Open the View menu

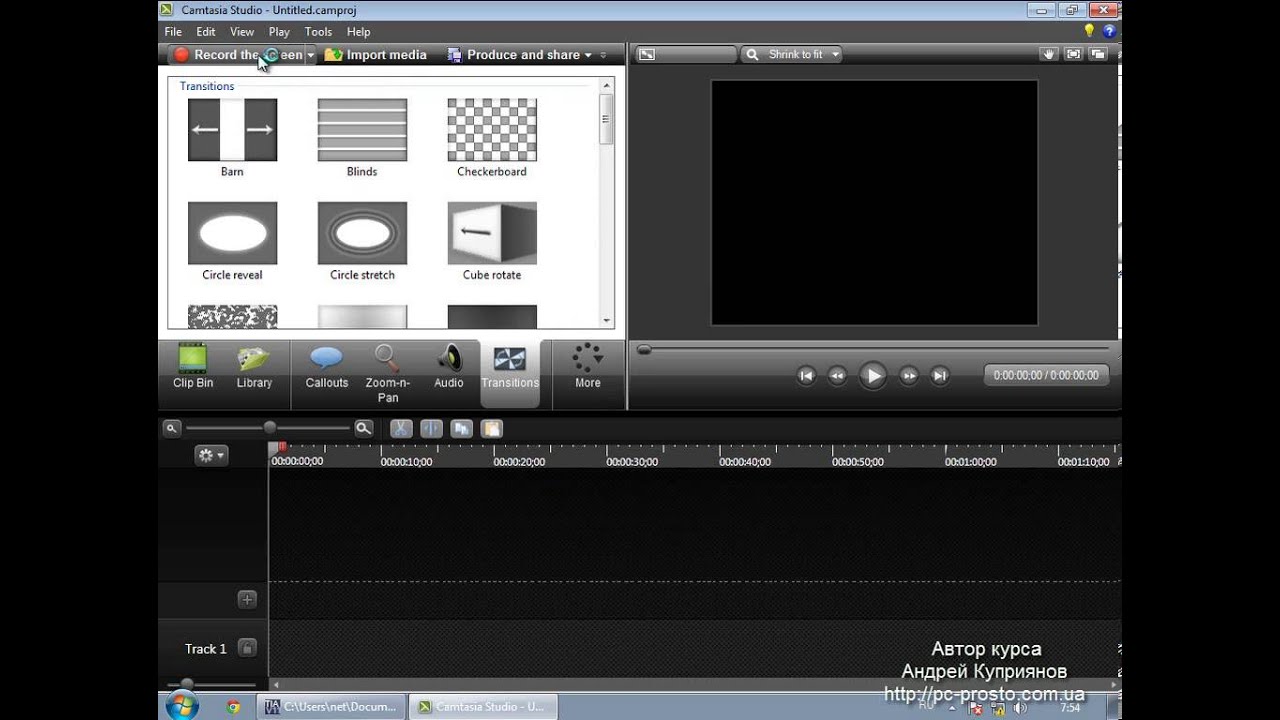pyautogui.click(x=242, y=32)
